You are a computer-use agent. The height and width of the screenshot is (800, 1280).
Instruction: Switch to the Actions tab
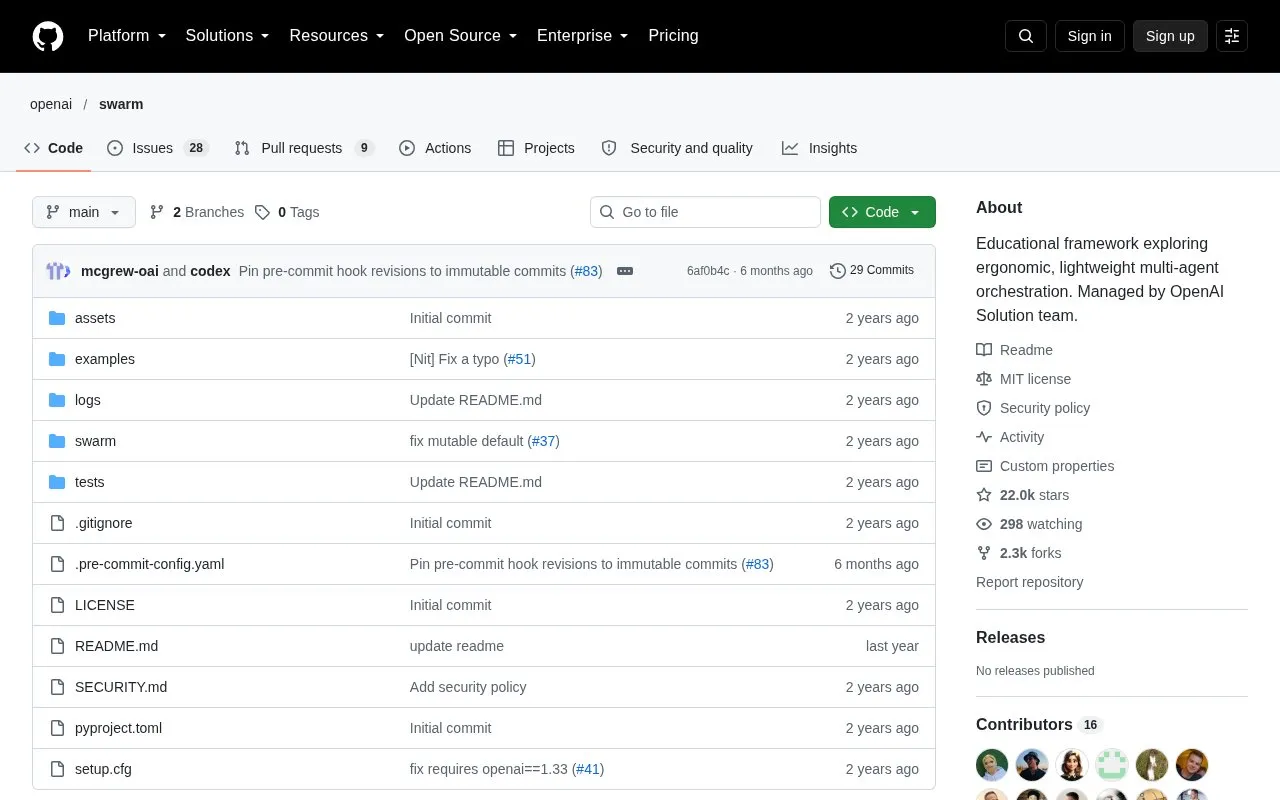click(435, 148)
